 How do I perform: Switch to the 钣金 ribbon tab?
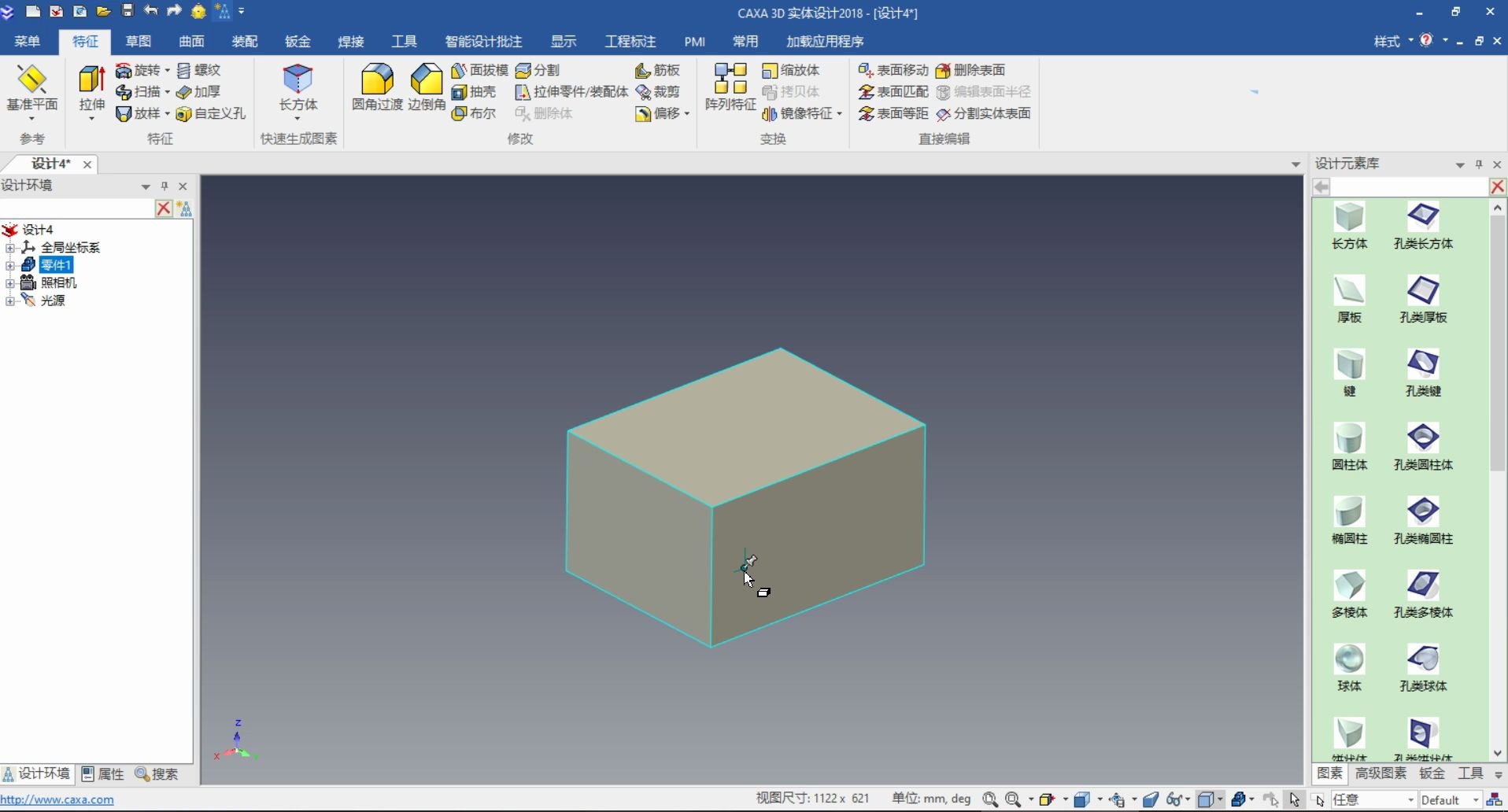tap(298, 41)
